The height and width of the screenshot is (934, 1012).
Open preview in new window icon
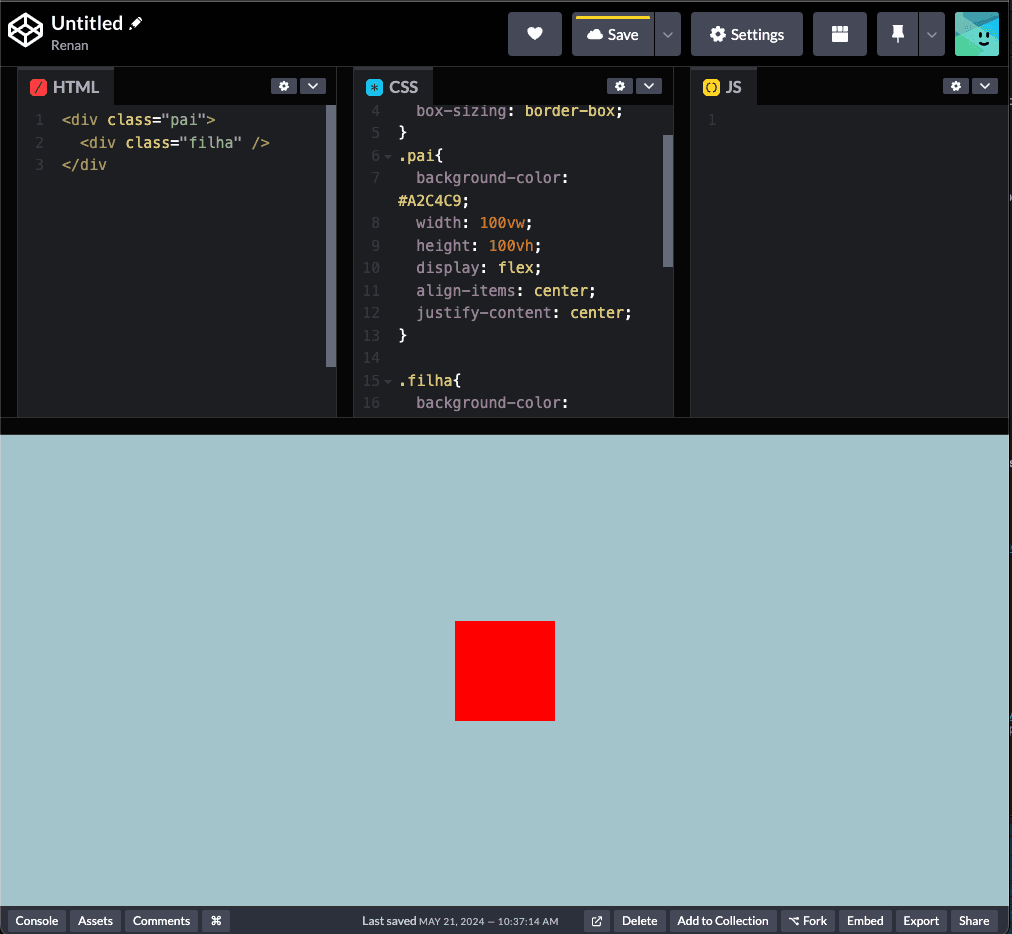point(597,921)
